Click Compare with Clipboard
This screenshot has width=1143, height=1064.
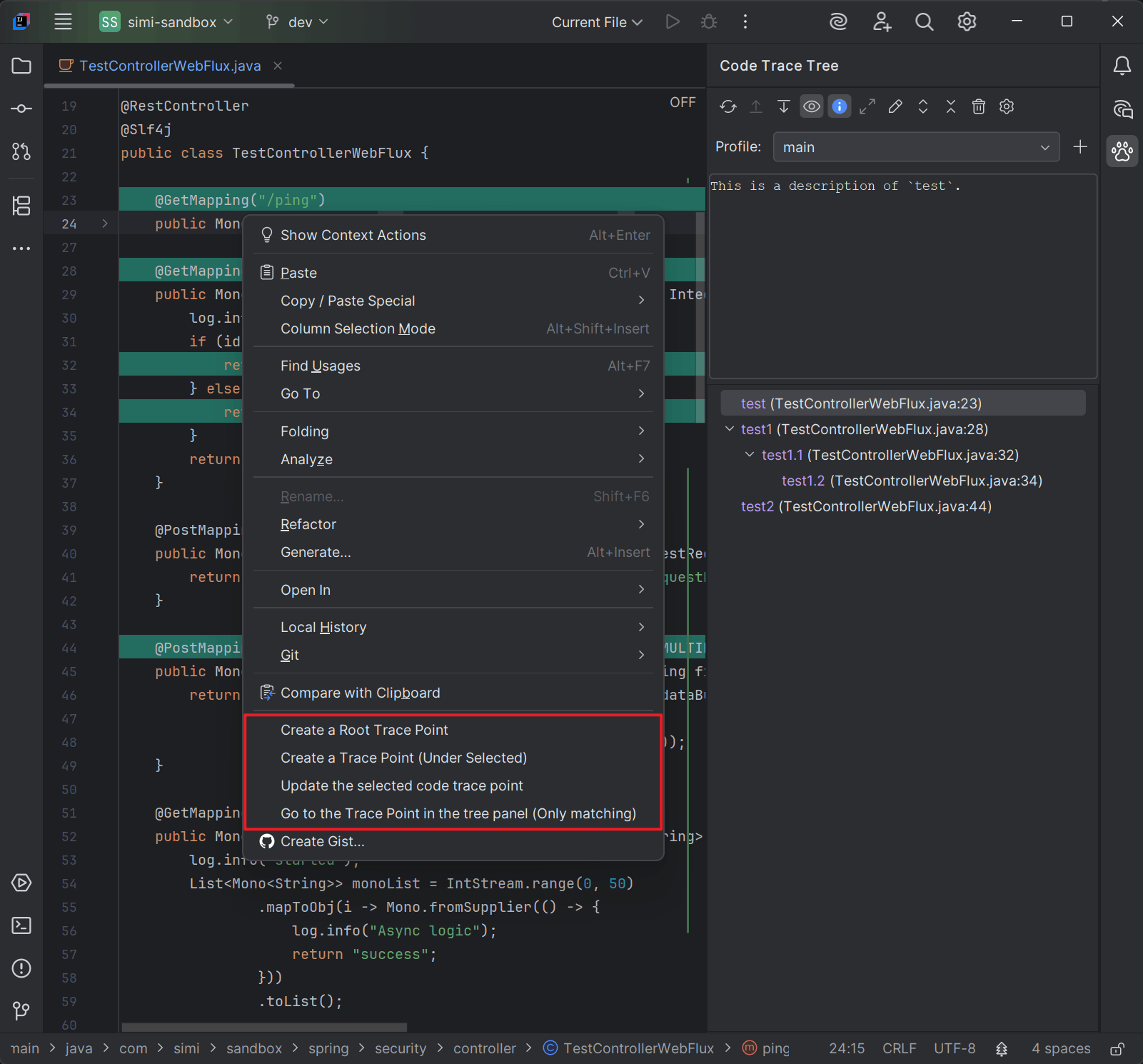[453, 693]
